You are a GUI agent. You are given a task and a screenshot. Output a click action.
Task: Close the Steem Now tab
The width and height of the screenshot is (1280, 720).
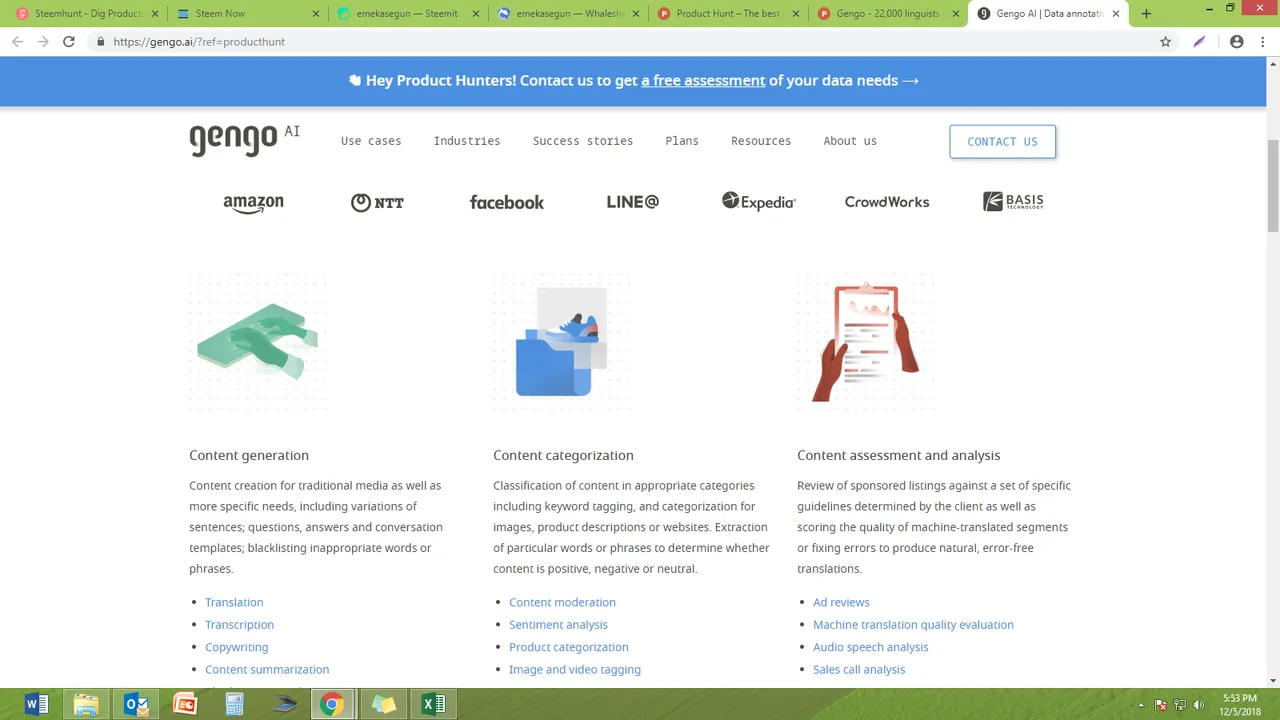[x=316, y=14]
